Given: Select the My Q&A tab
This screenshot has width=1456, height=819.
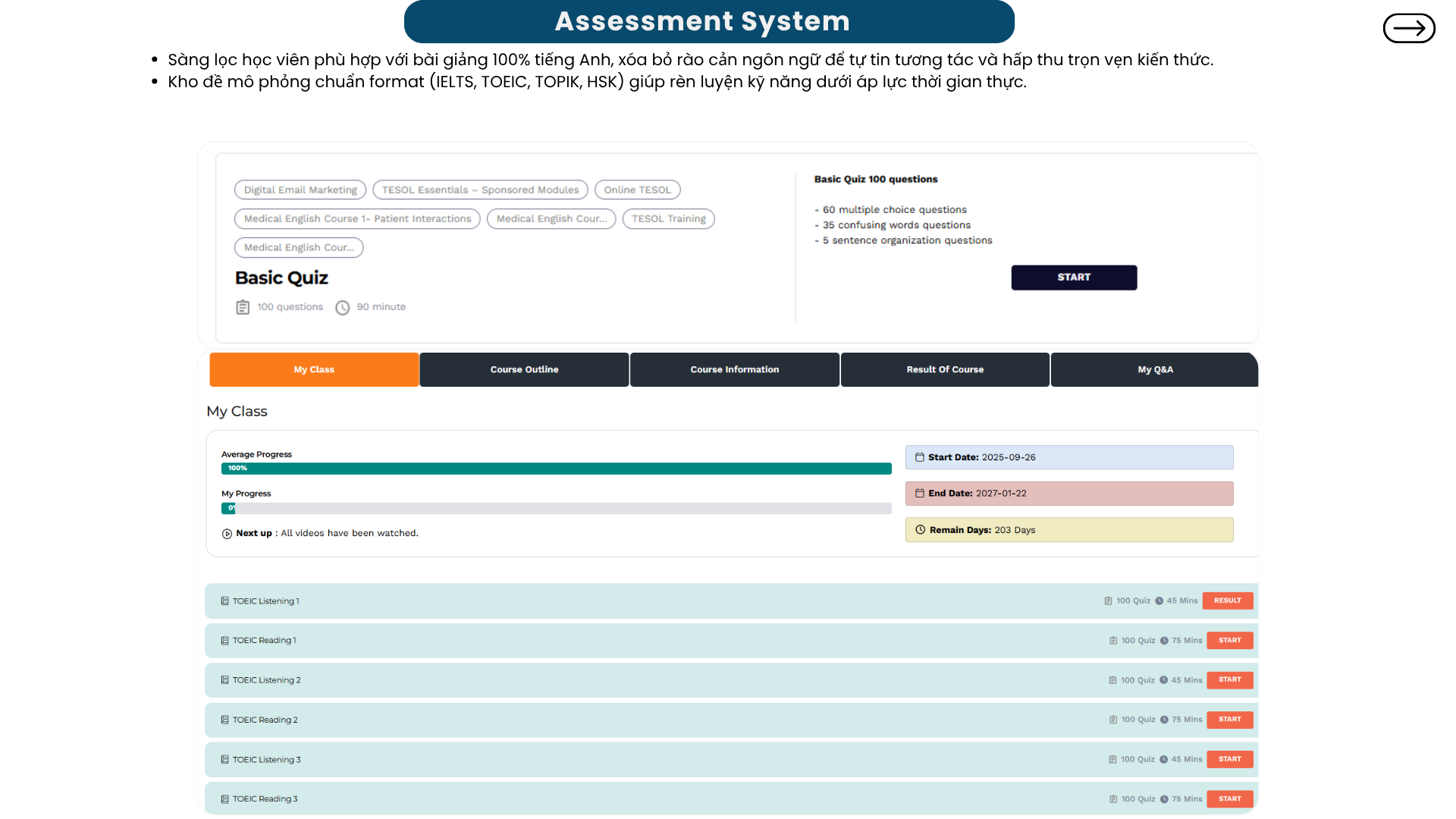Looking at the screenshot, I should (x=1155, y=370).
